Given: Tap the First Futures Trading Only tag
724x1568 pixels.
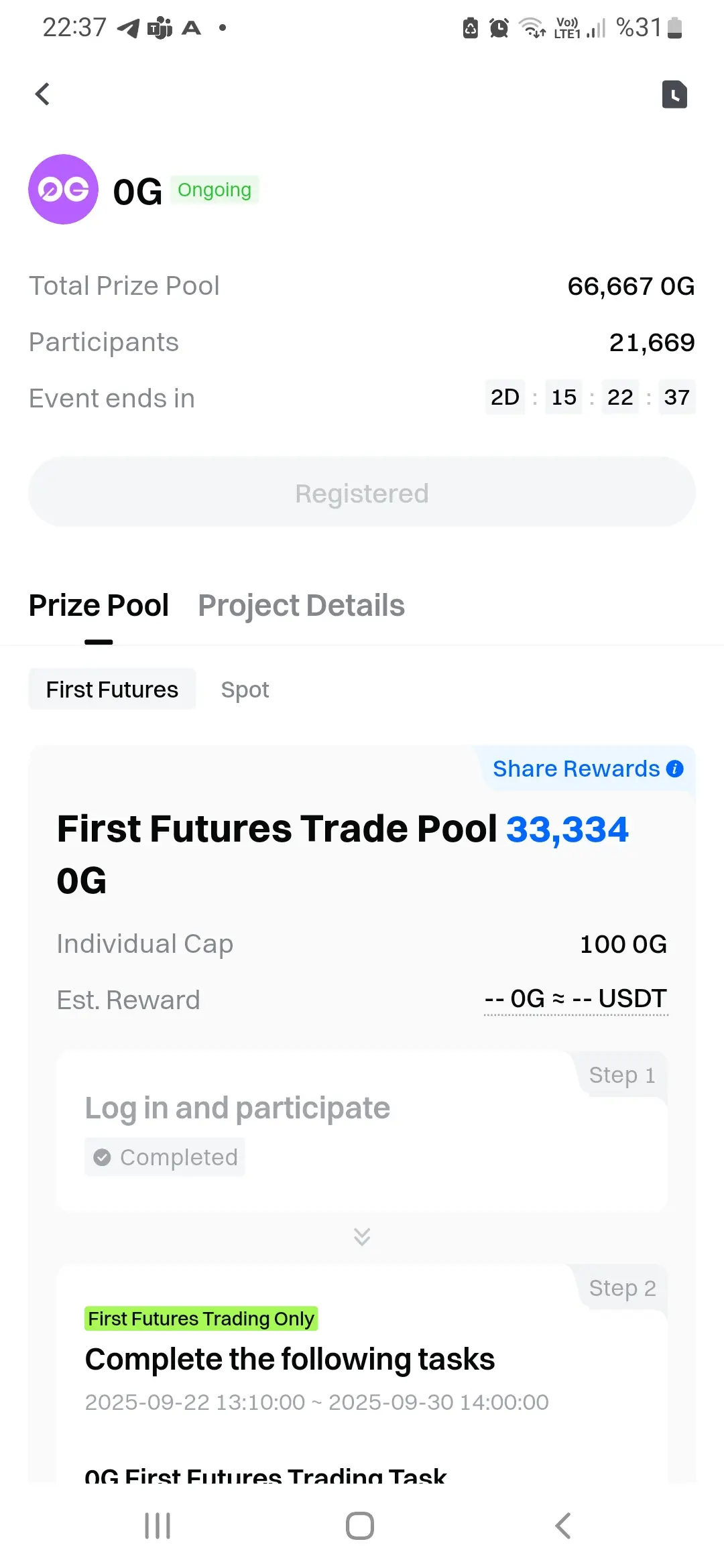Looking at the screenshot, I should point(201,1319).
